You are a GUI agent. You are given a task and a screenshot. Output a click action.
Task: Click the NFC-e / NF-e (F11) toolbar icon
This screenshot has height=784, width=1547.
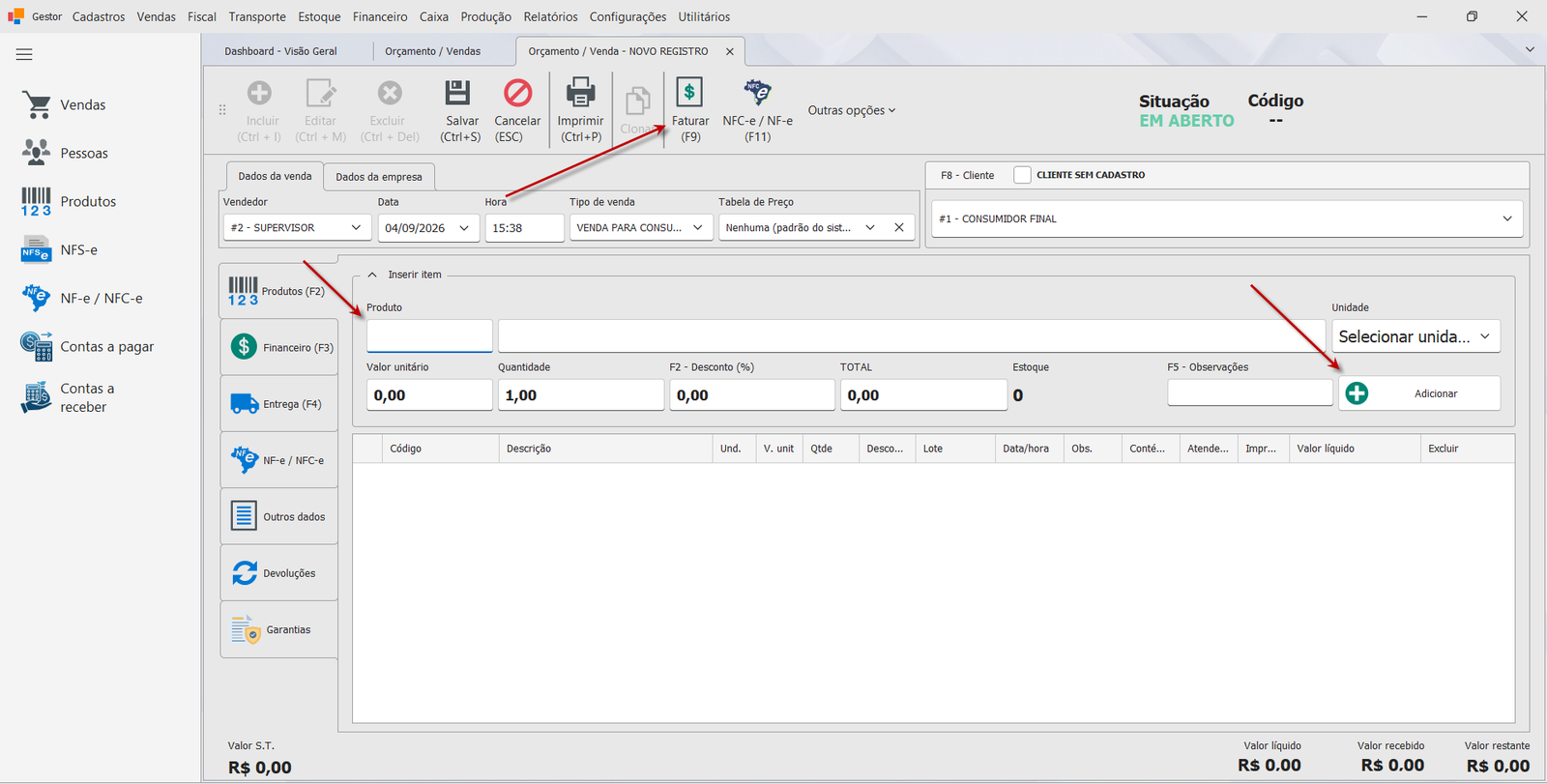(x=757, y=93)
